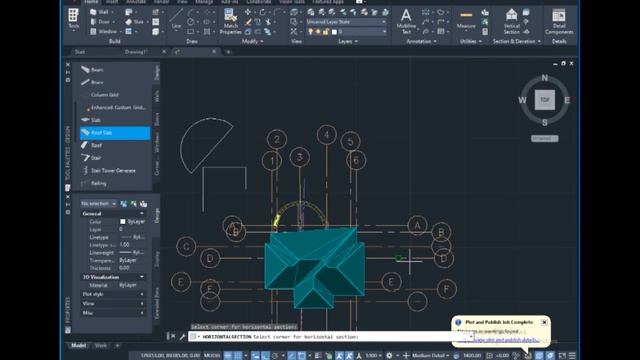The width and height of the screenshot is (640, 360).
Task: Switch to the Drawing1 document tab
Action: (x=136, y=52)
